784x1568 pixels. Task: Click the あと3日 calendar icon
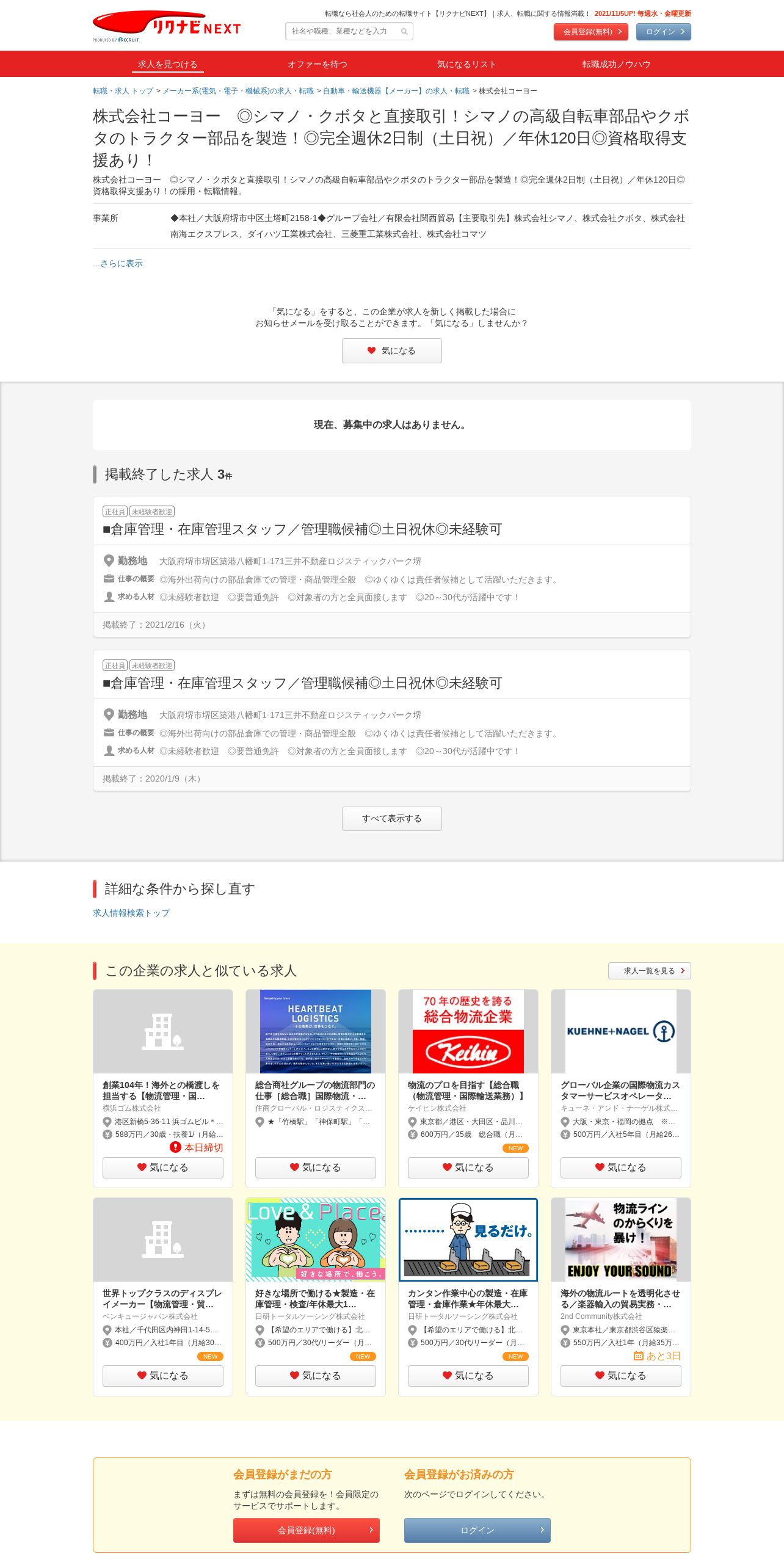(x=639, y=1356)
